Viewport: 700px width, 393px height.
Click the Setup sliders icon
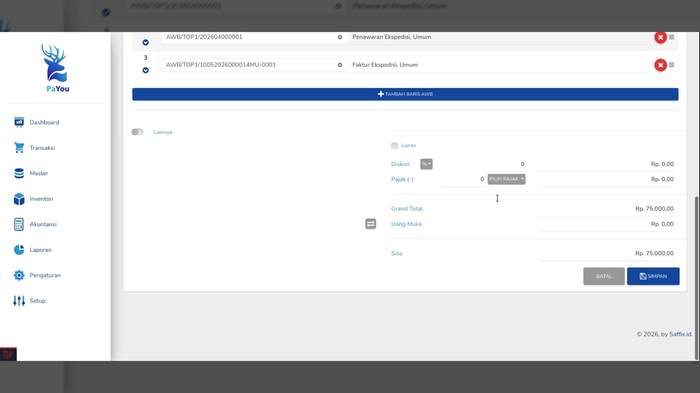pos(19,301)
